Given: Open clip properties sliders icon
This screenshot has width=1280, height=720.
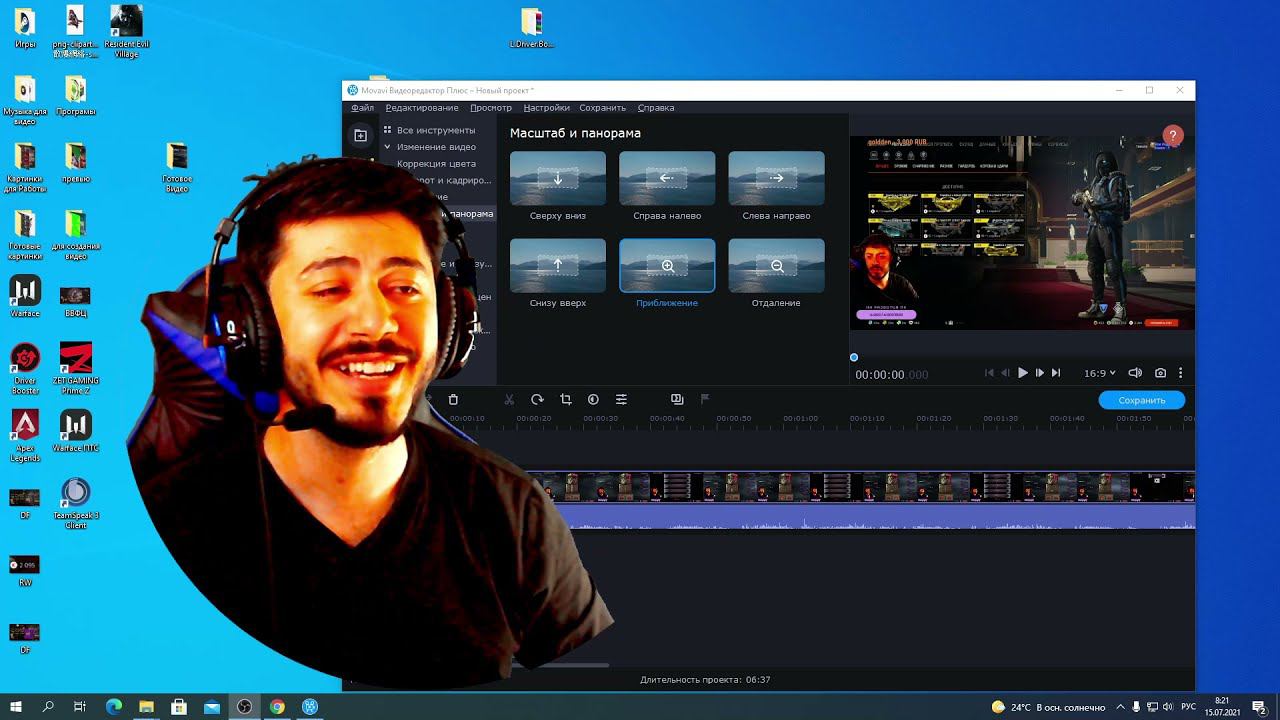Looking at the screenshot, I should [621, 399].
